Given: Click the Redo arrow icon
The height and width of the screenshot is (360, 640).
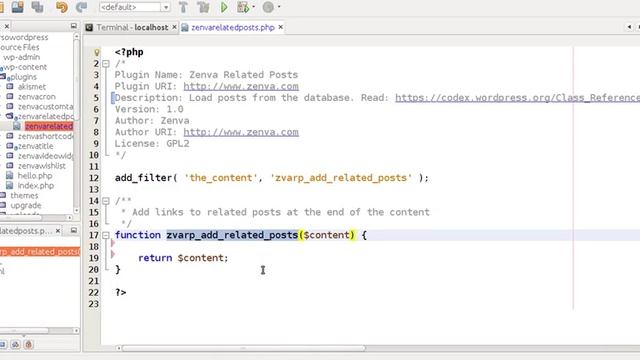Looking at the screenshot, I should 82,7.
